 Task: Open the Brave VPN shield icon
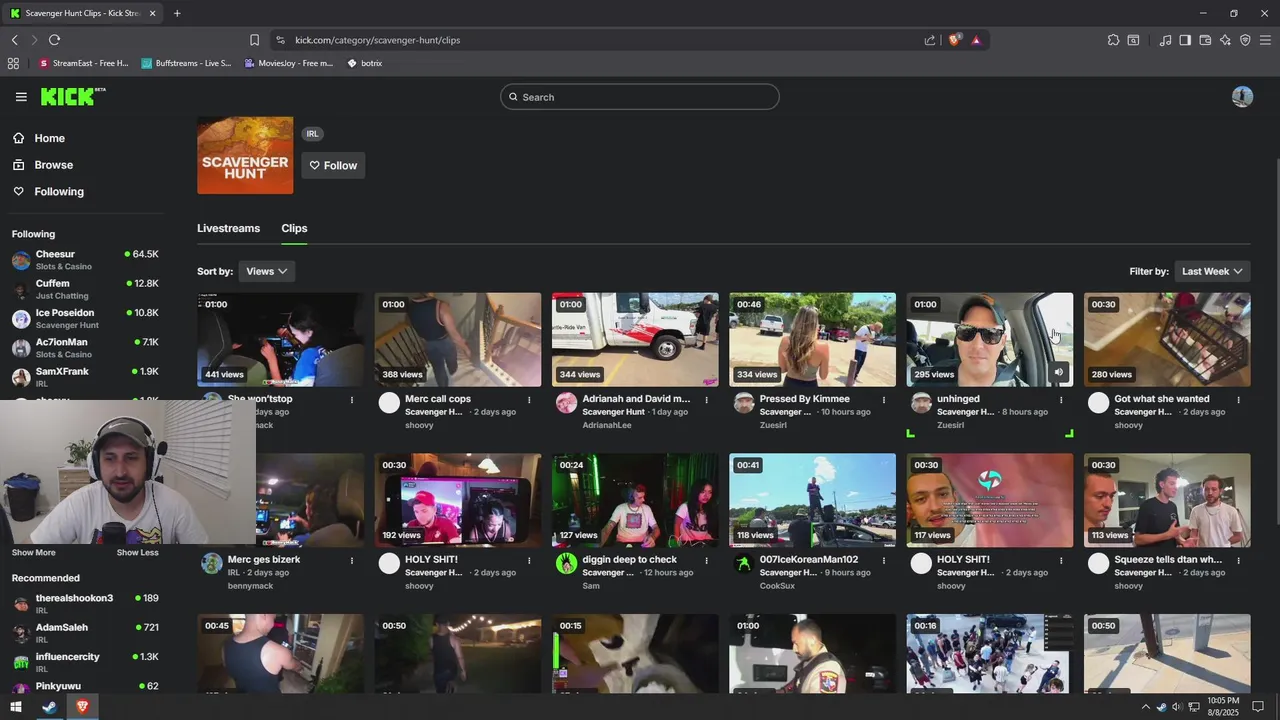[x=1245, y=40]
